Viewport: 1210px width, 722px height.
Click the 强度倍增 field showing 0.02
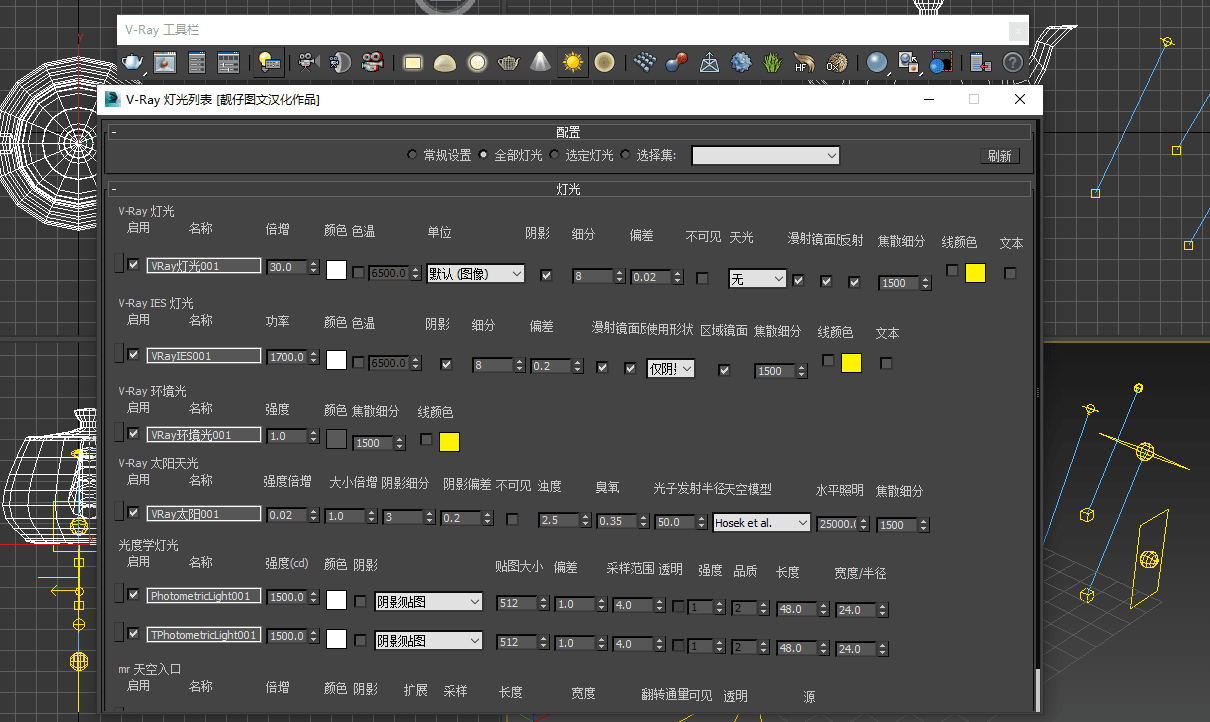pos(287,514)
